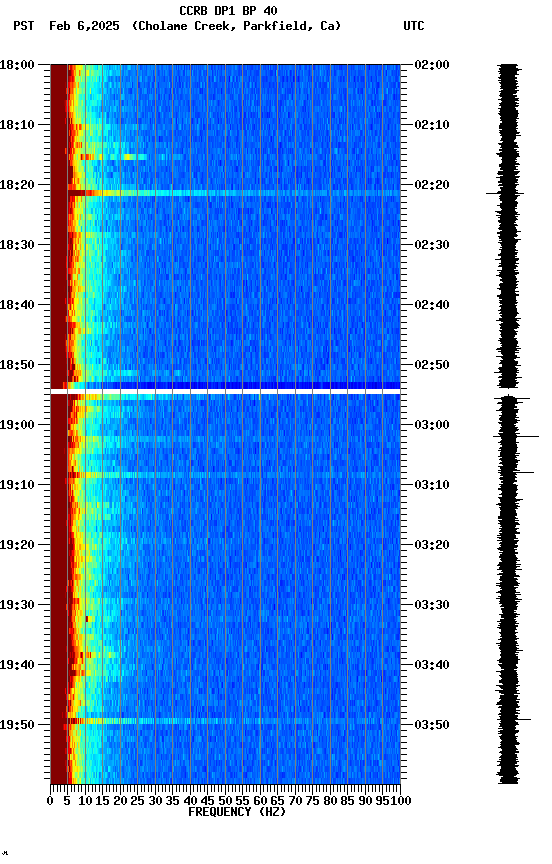Click the 100 Hz frequency axis label
552x864 pixels.
(401, 801)
